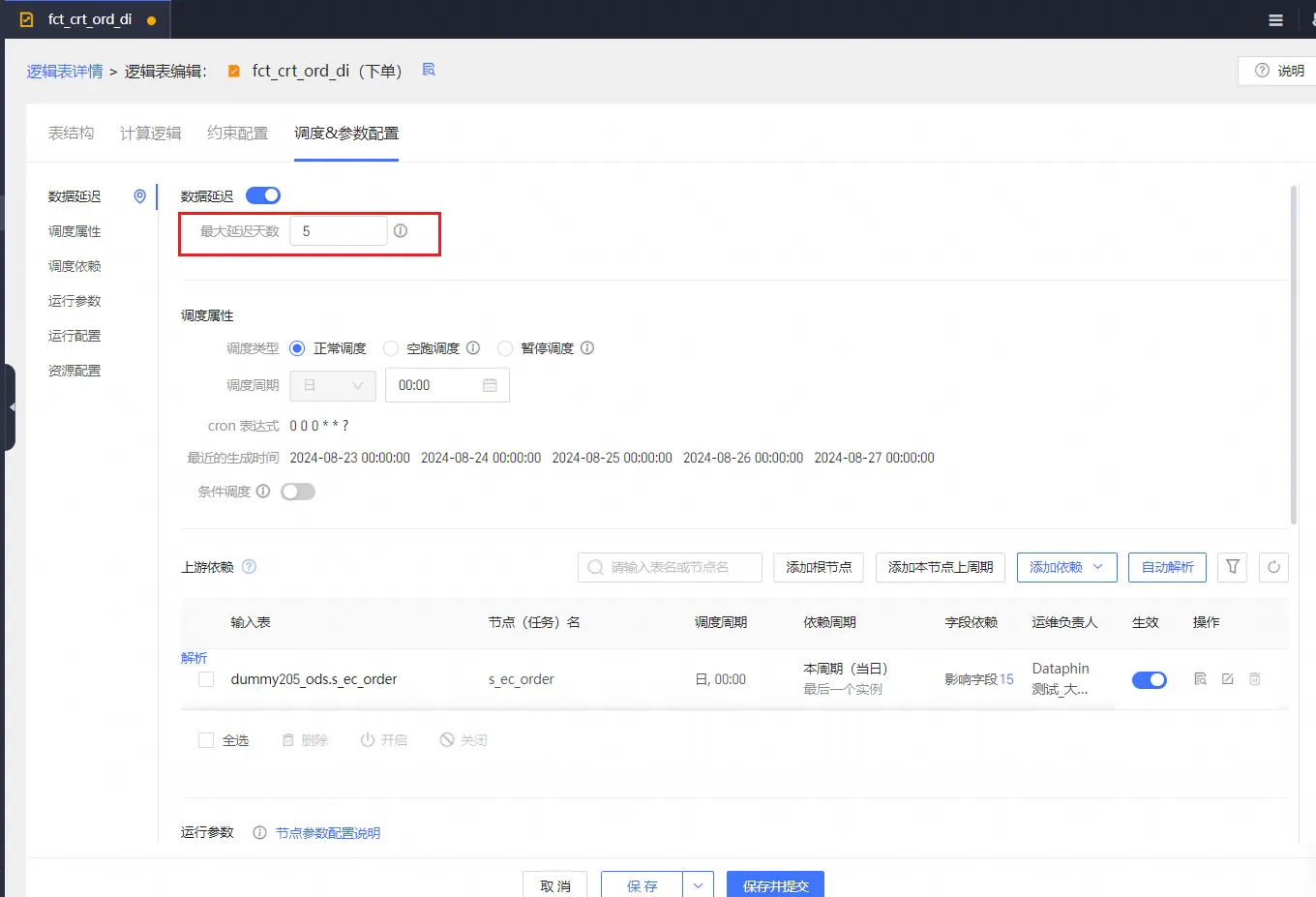Switch to the 约束配置 tab
The width and height of the screenshot is (1316, 897).
point(238,134)
